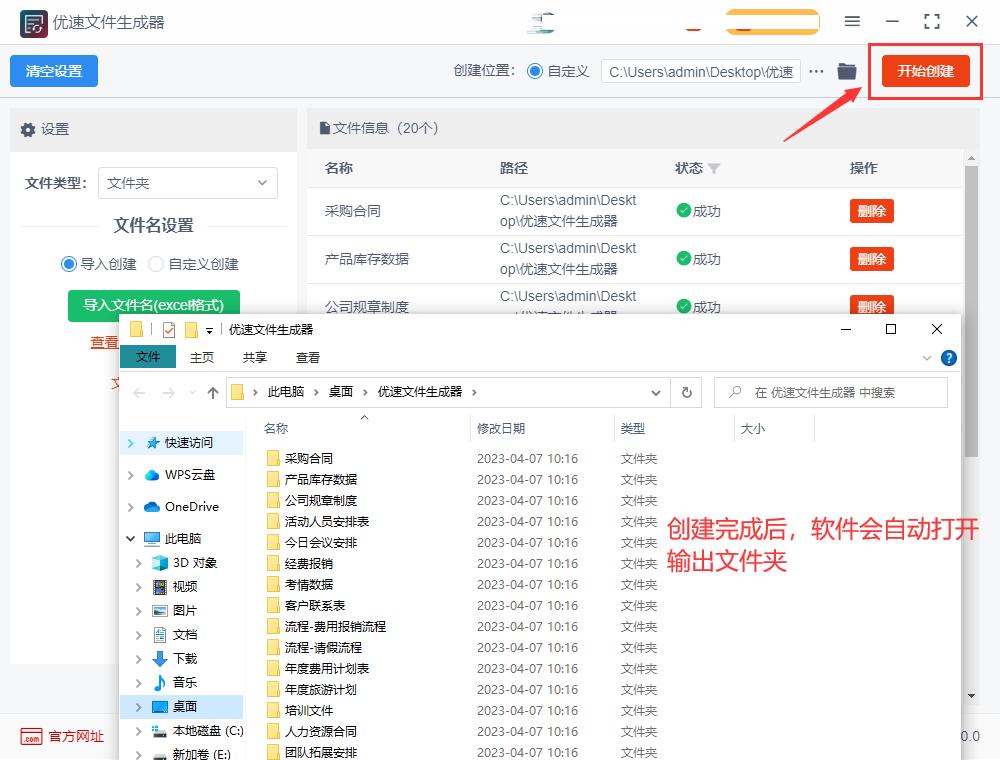Switch to the 主页 ribbon tab

[202, 357]
